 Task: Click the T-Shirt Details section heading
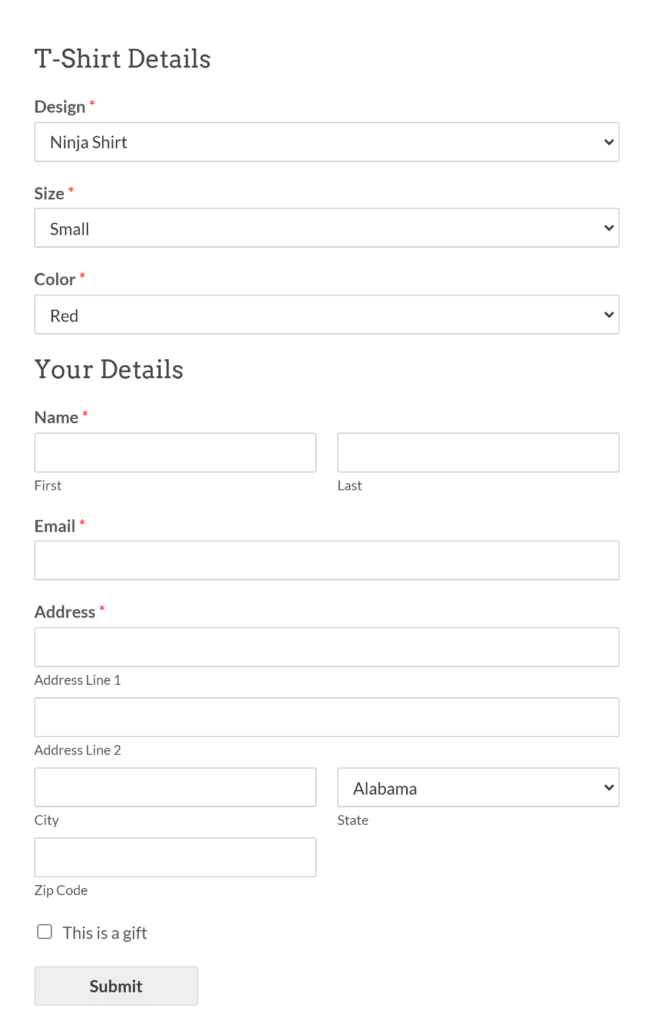[122, 59]
